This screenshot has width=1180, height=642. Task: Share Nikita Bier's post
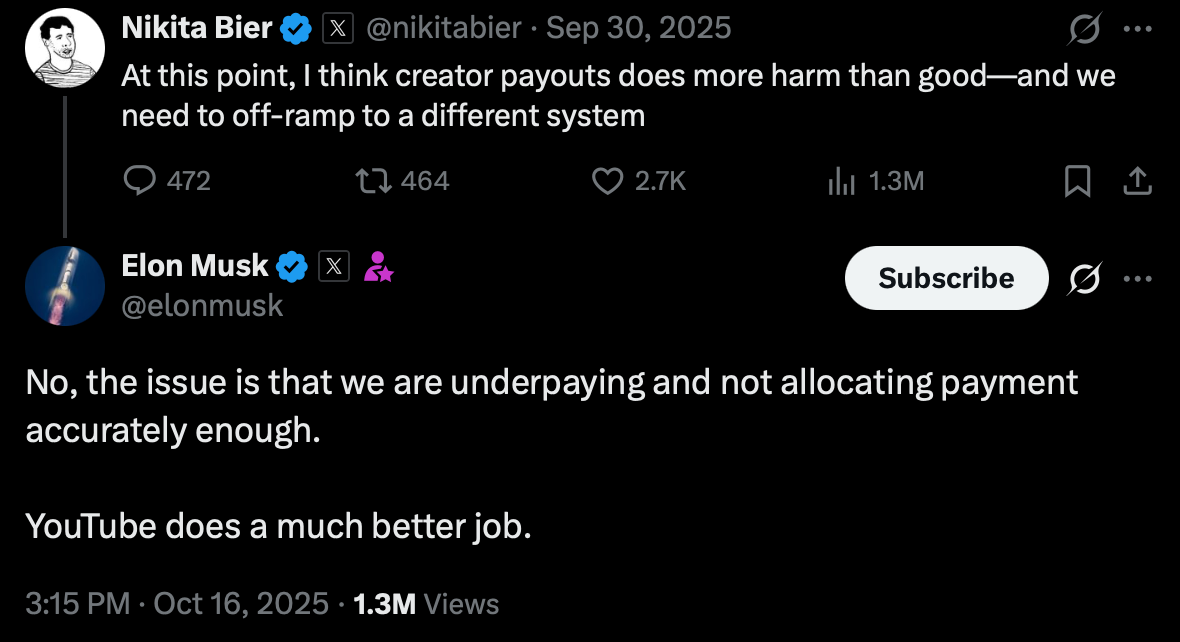[1137, 180]
